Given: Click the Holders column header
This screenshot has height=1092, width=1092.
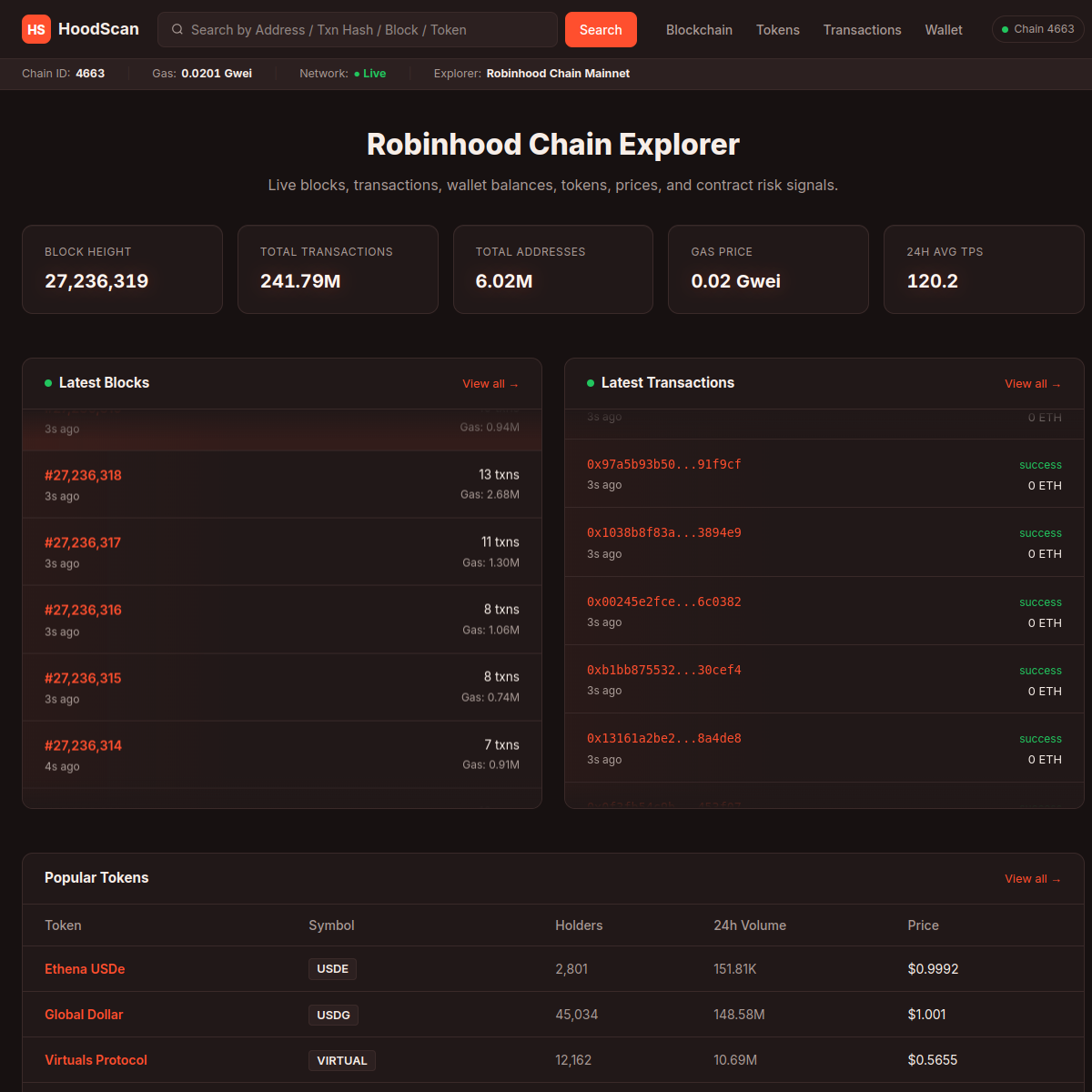Looking at the screenshot, I should click(579, 925).
